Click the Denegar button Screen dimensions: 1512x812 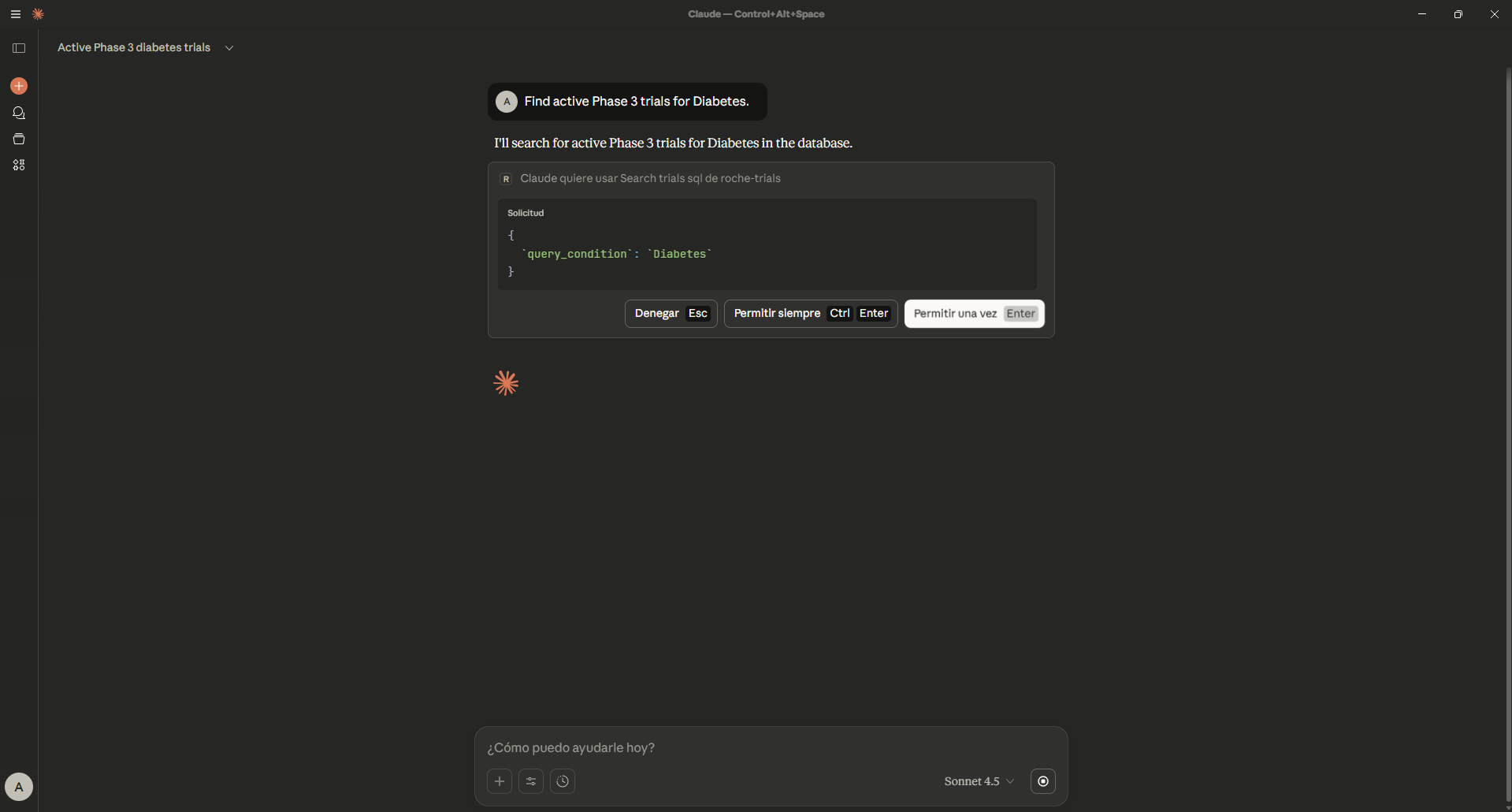(671, 314)
